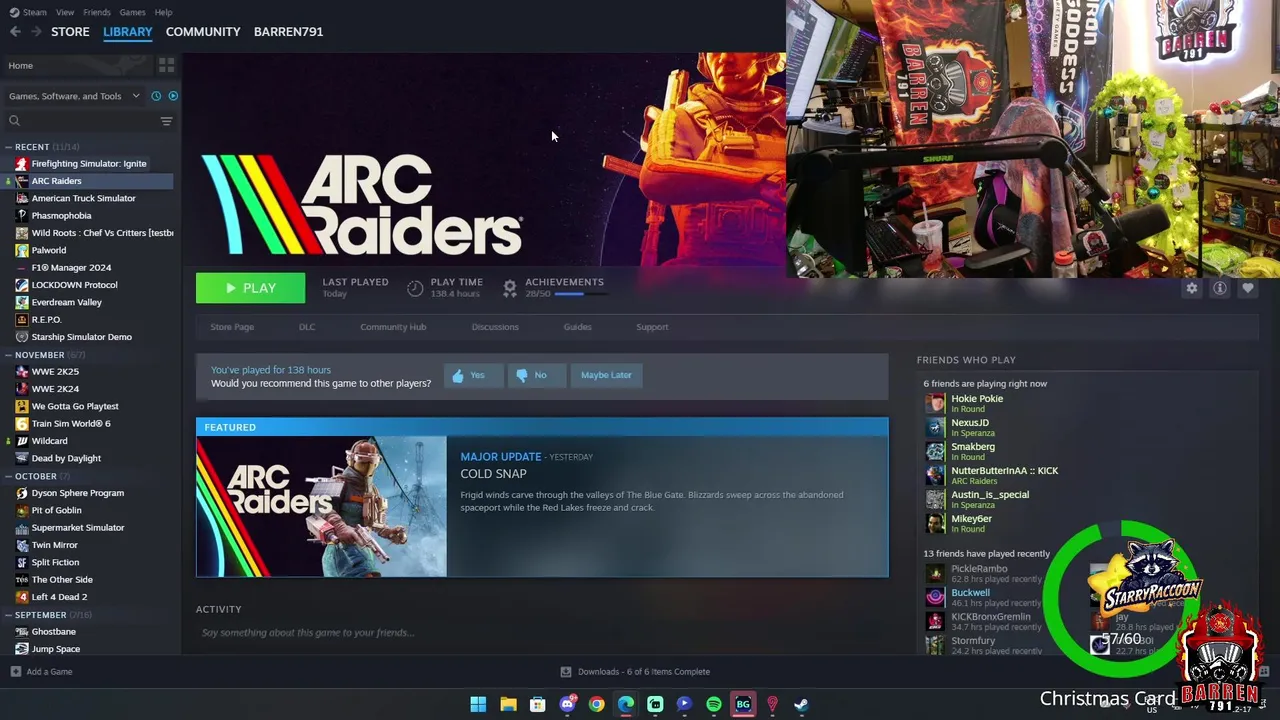This screenshot has height=720, width=1280.
Task: Select American Truck Simulator in library
Action: 83,198
